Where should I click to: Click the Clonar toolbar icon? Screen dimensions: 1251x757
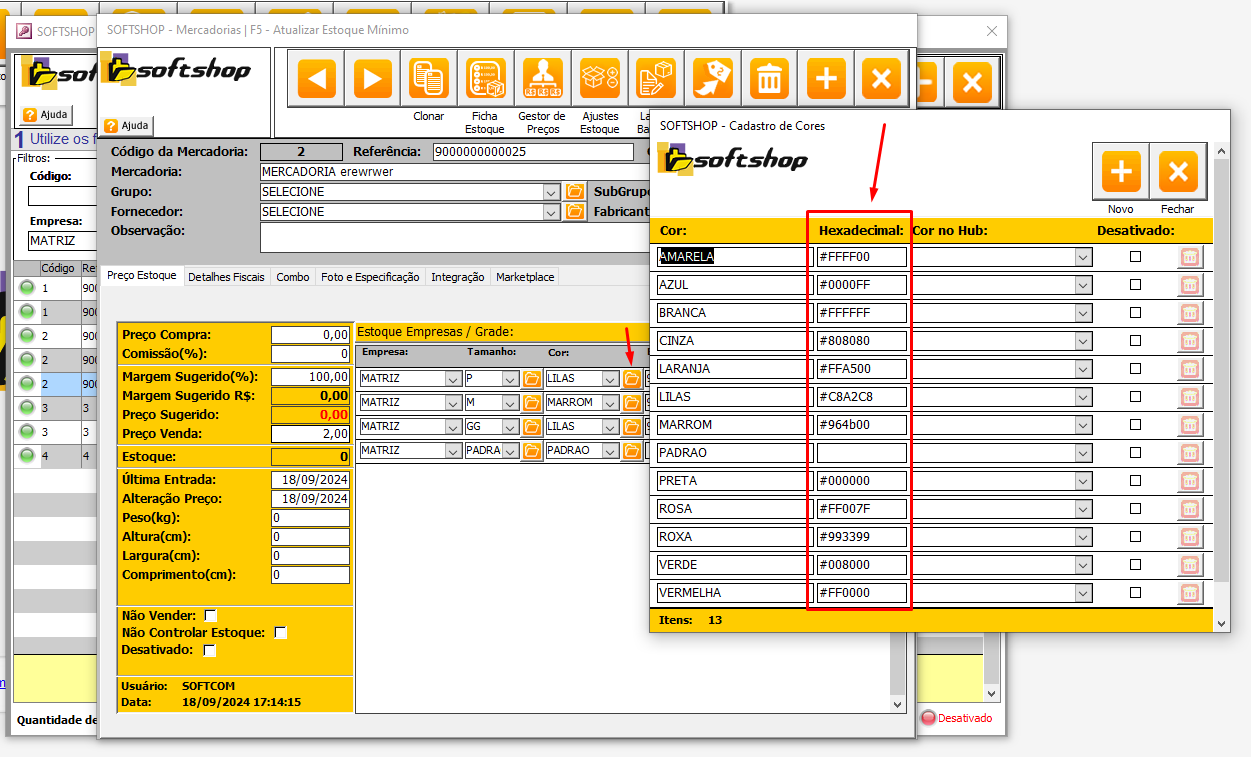point(429,78)
